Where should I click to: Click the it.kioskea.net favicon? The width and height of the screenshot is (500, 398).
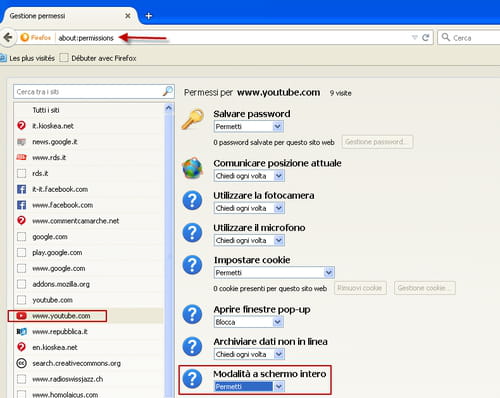tap(21, 126)
